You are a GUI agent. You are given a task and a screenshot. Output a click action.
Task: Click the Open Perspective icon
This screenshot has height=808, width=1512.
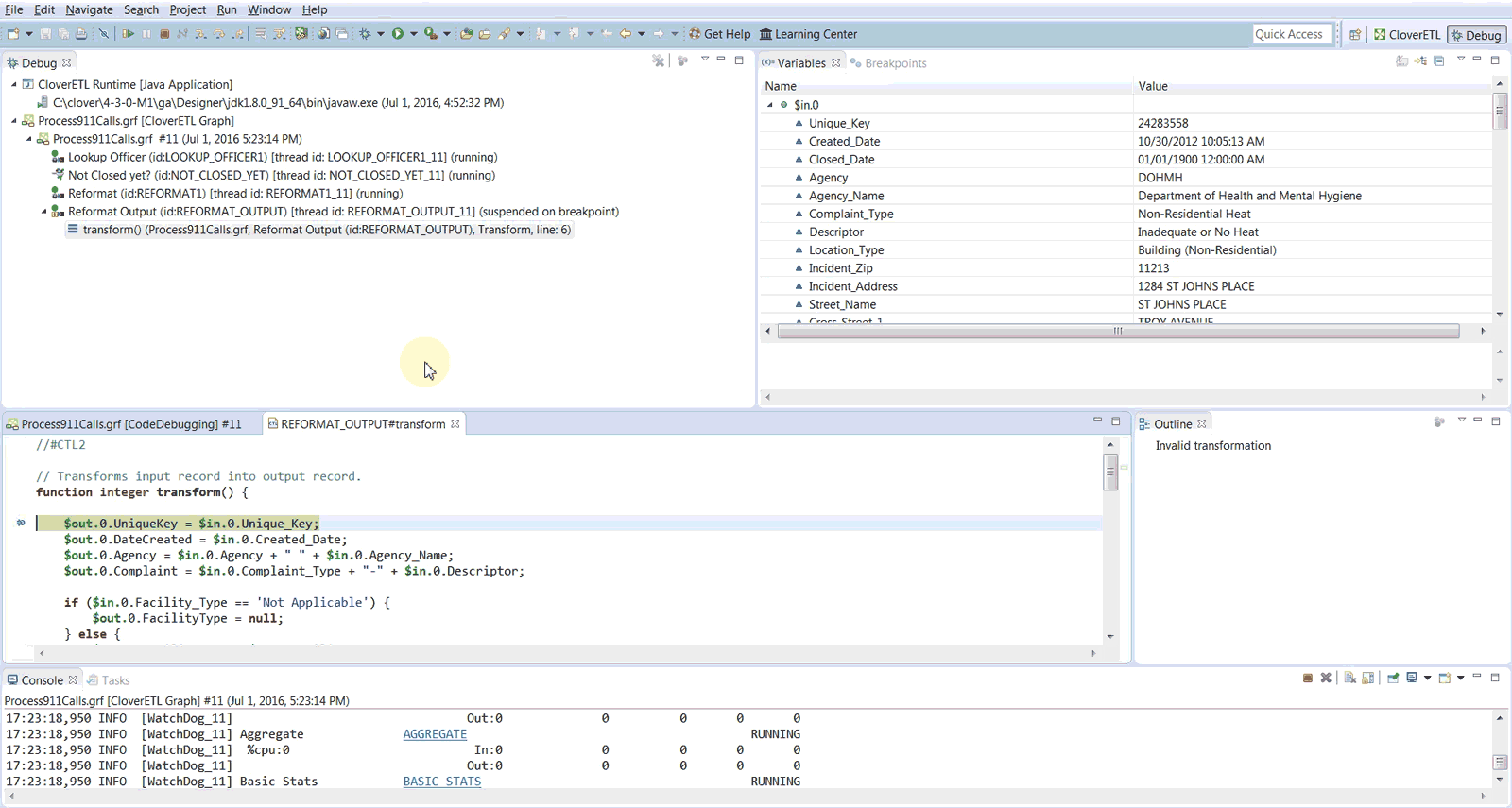(x=1355, y=35)
